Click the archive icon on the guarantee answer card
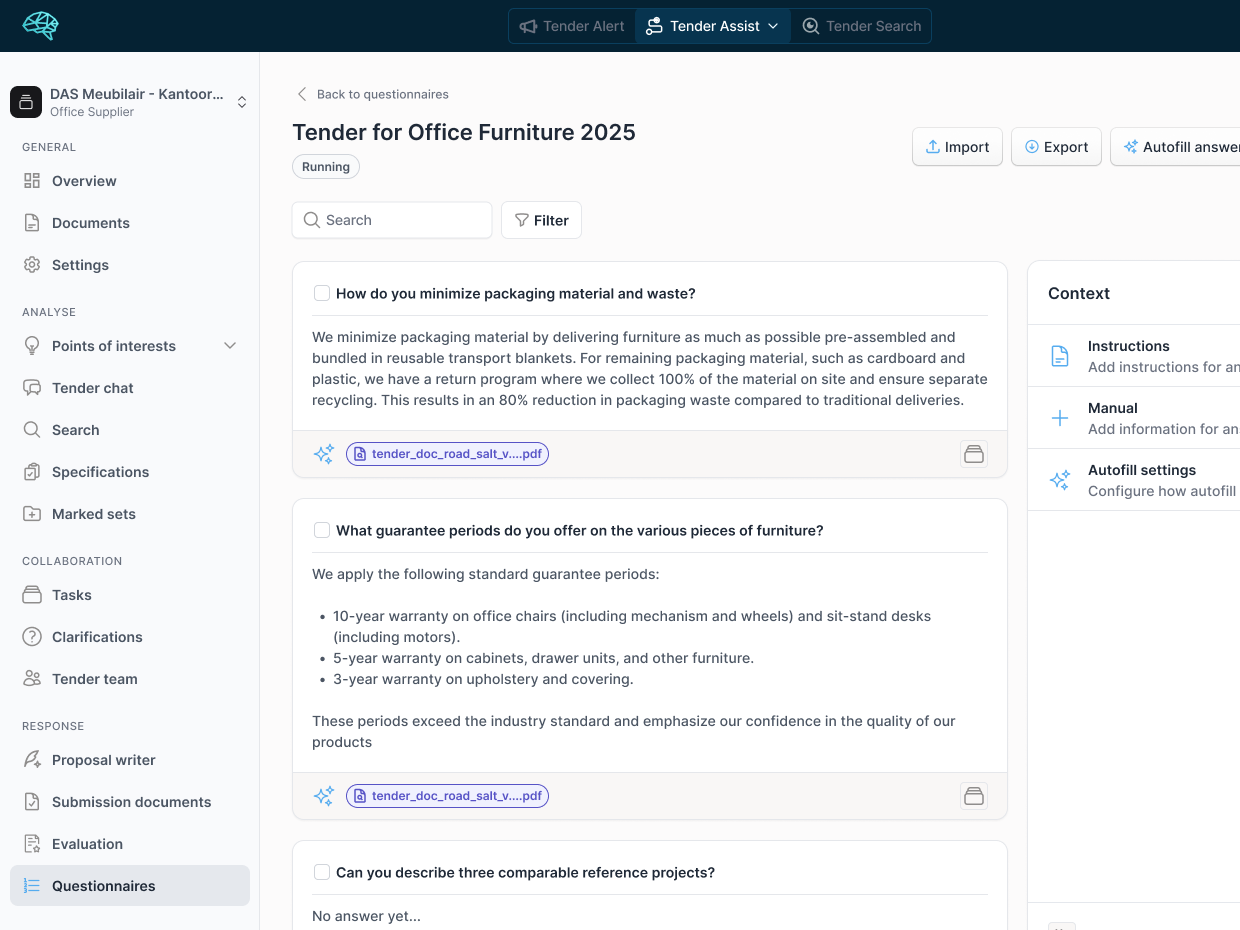 pyautogui.click(x=973, y=795)
